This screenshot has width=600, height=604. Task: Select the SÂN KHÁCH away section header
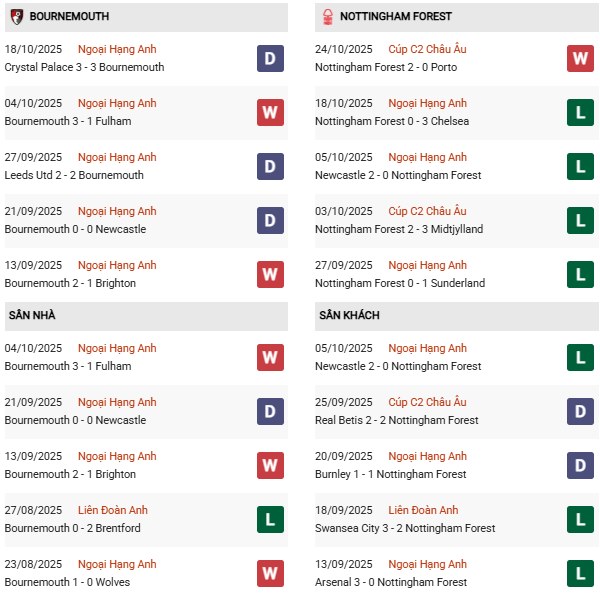(352, 316)
